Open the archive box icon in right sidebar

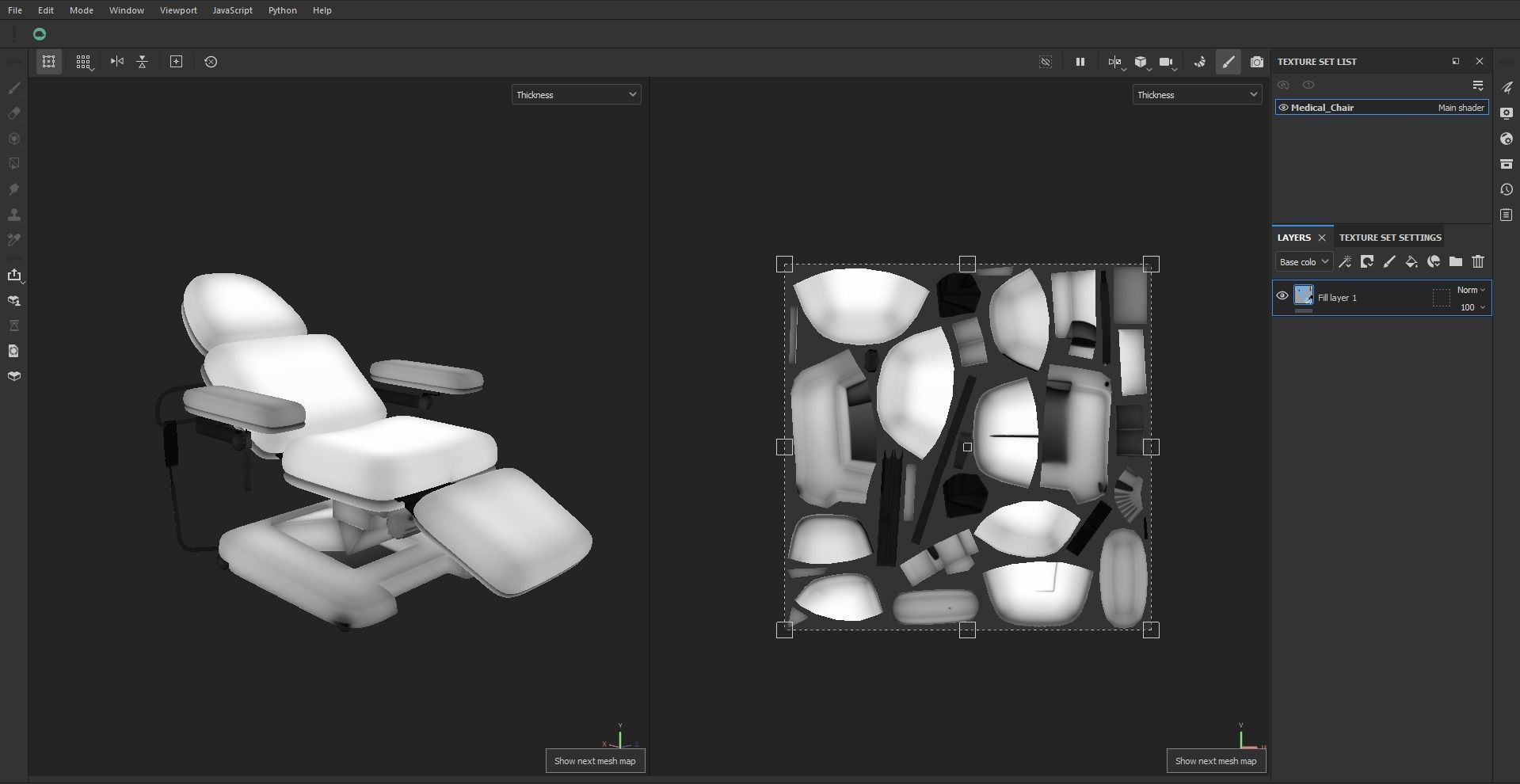(1507, 164)
